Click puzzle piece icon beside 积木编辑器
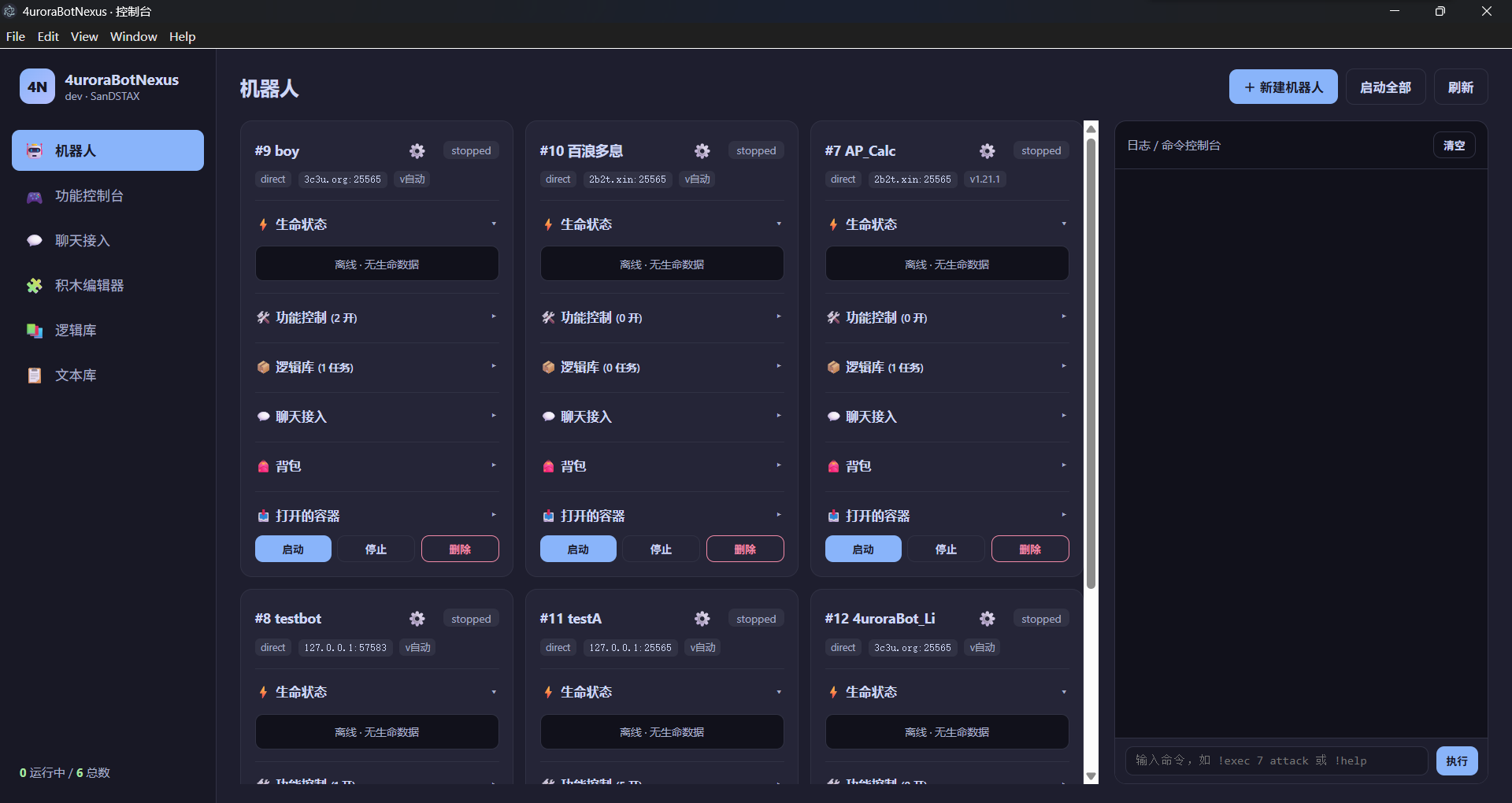Viewport: 1512px width, 803px height. tap(35, 285)
